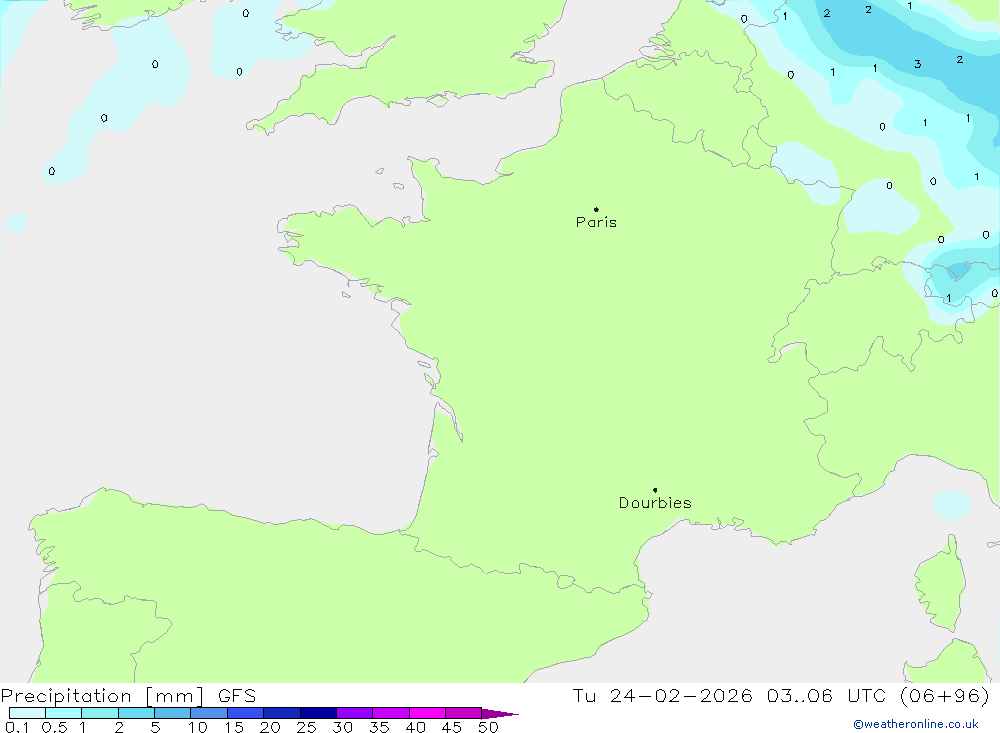Pick the 30–35 mm violet legend swatch

(354, 713)
